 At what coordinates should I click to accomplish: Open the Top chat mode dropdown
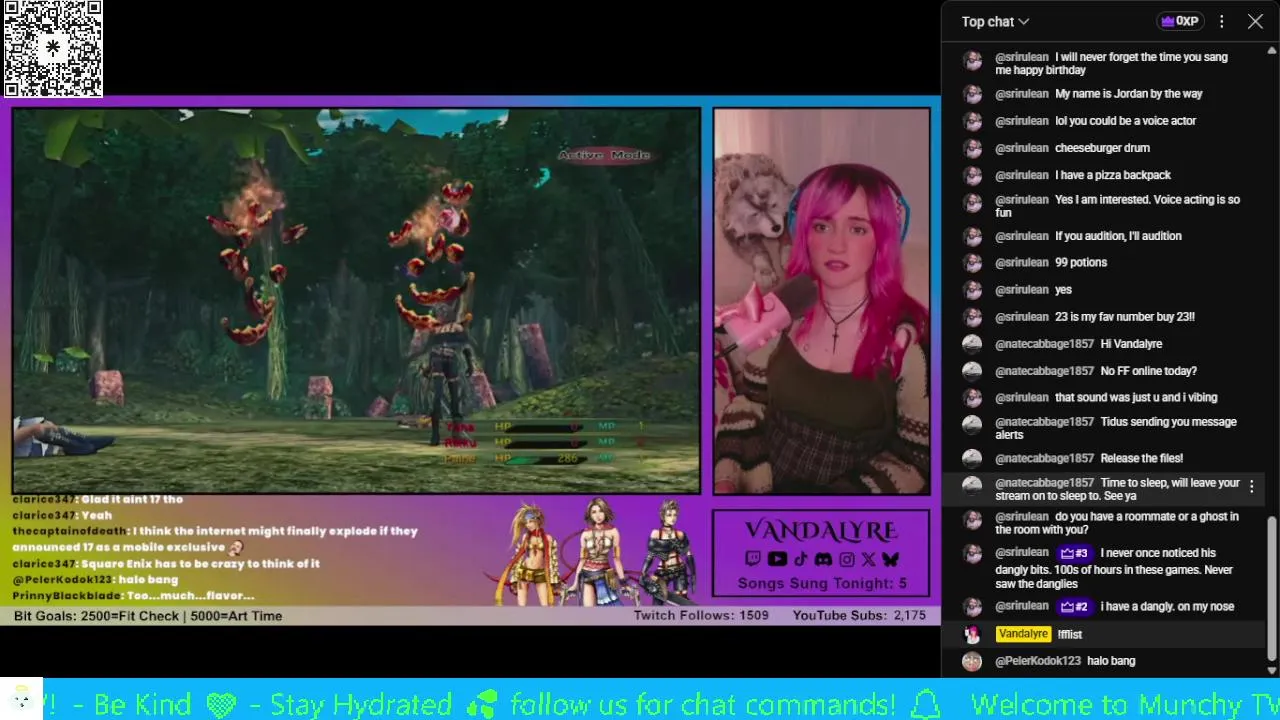click(x=995, y=21)
